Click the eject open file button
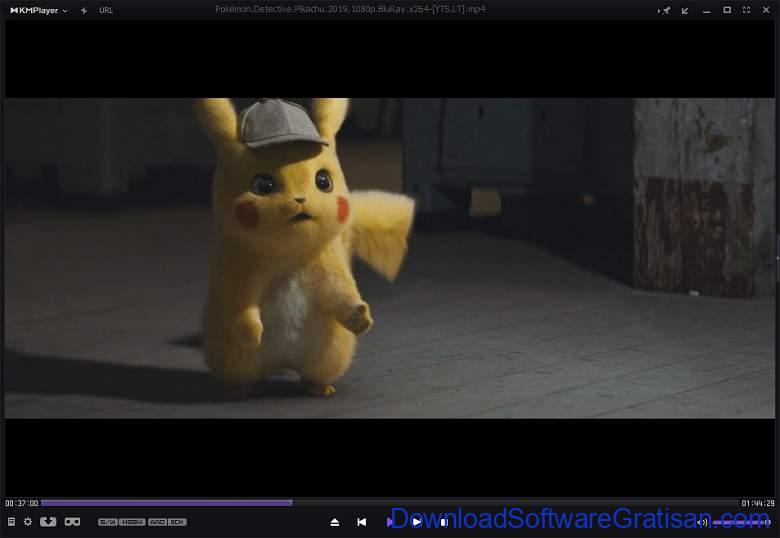This screenshot has height=538, width=780. (335, 522)
